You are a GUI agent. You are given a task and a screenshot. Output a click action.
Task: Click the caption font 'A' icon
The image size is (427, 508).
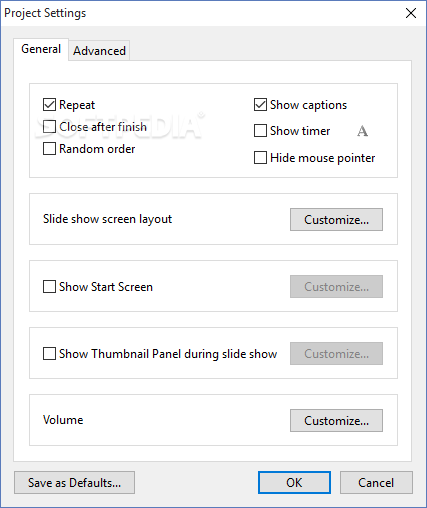[362, 131]
